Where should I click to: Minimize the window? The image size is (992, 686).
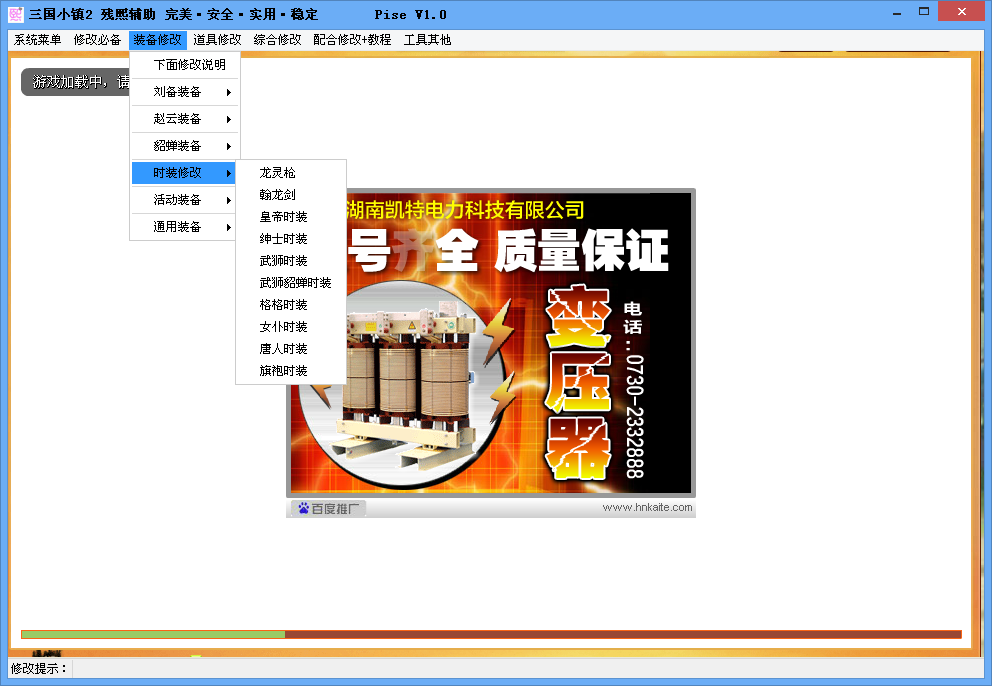(896, 13)
